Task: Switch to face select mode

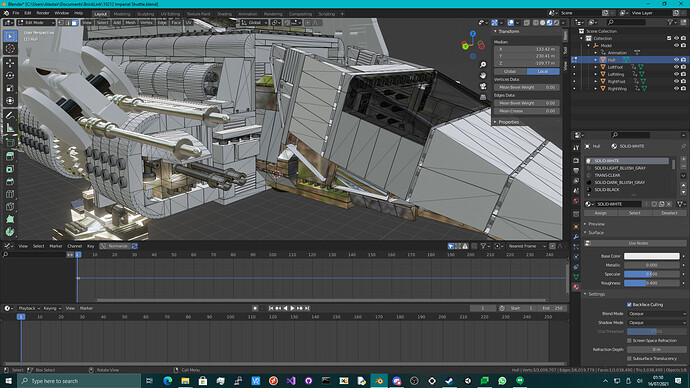Action: 75,22
